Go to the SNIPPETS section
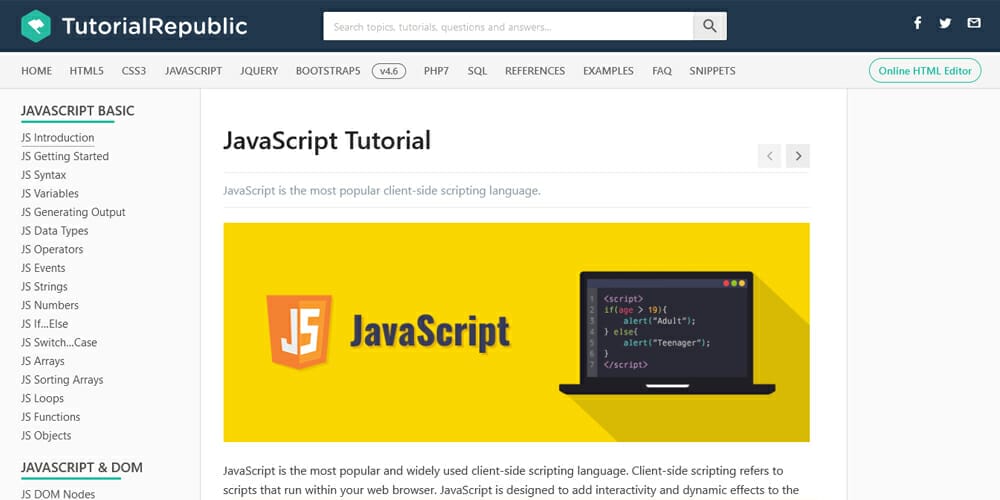 712,71
